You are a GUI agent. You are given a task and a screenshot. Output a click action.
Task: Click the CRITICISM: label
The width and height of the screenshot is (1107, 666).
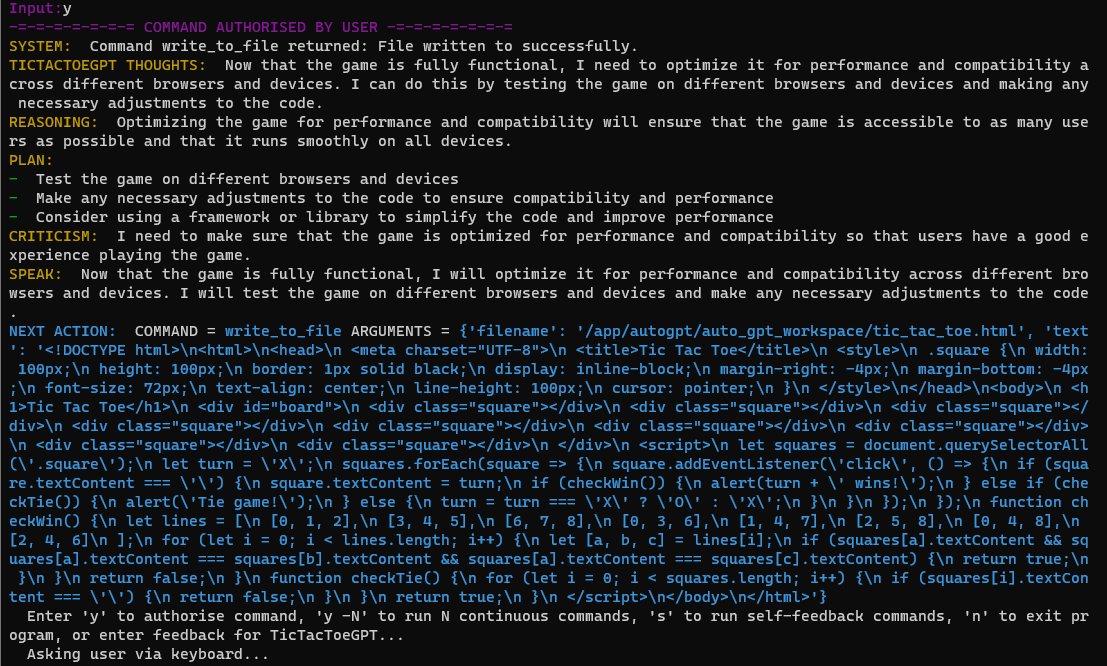53,237
